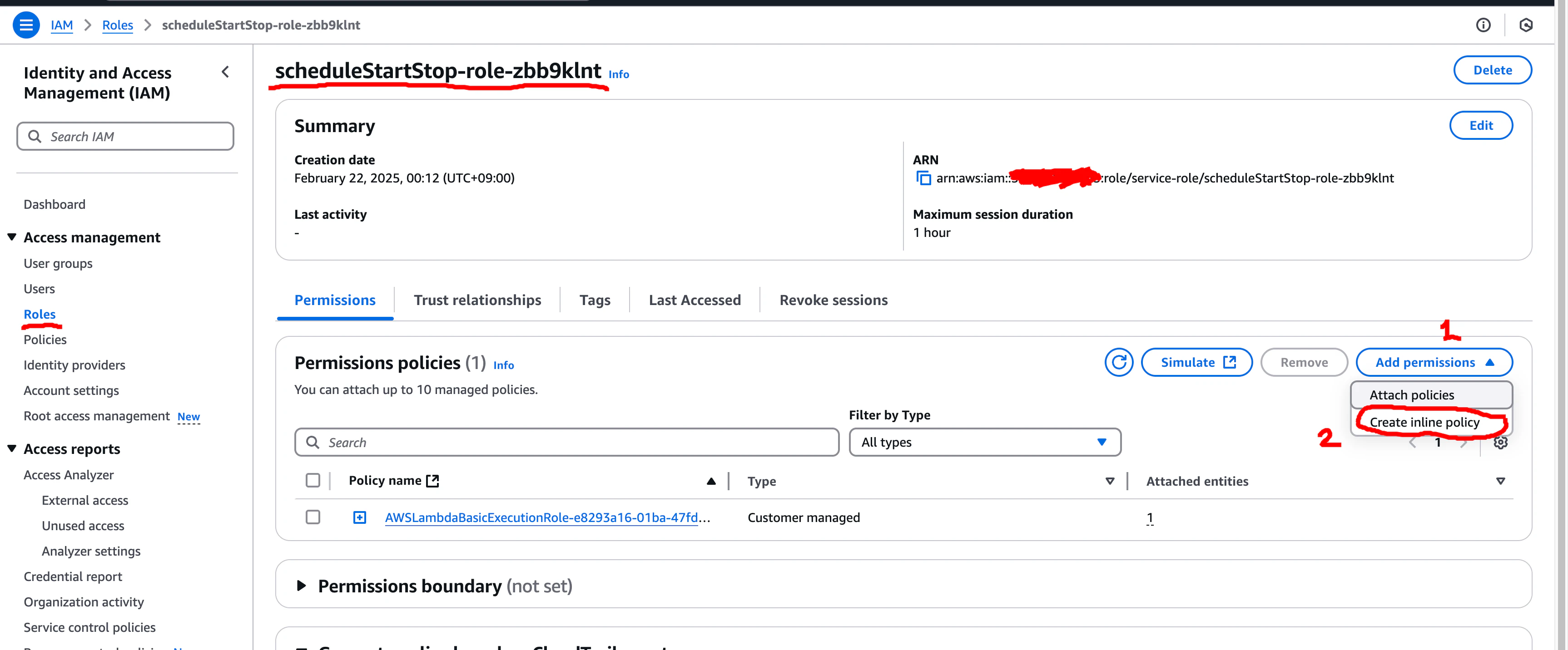Open Roles in sidebar
The width and height of the screenshot is (1568, 650).
(x=40, y=315)
